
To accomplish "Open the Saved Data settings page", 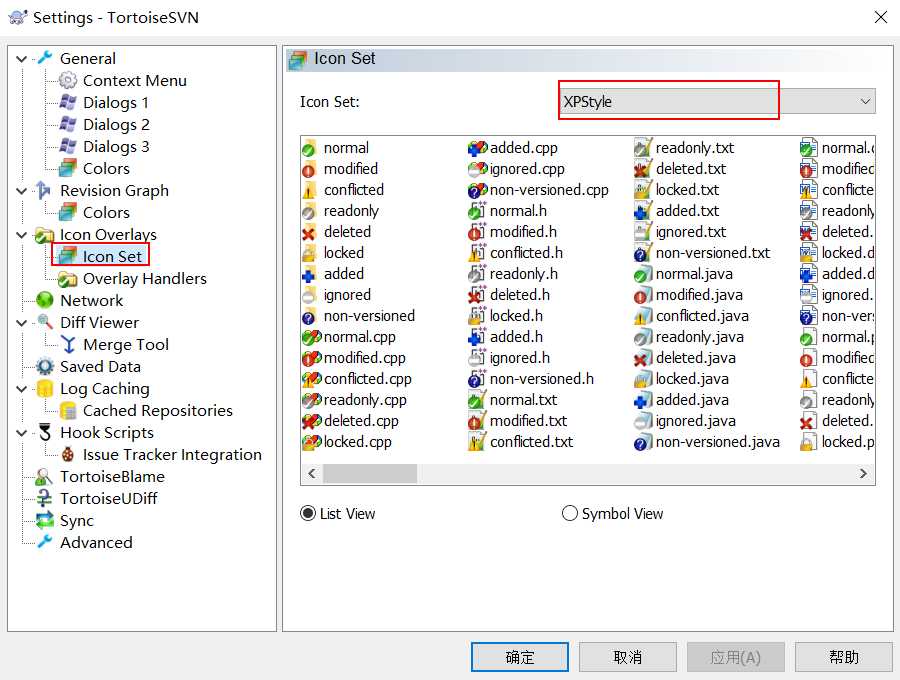I will (100, 366).
